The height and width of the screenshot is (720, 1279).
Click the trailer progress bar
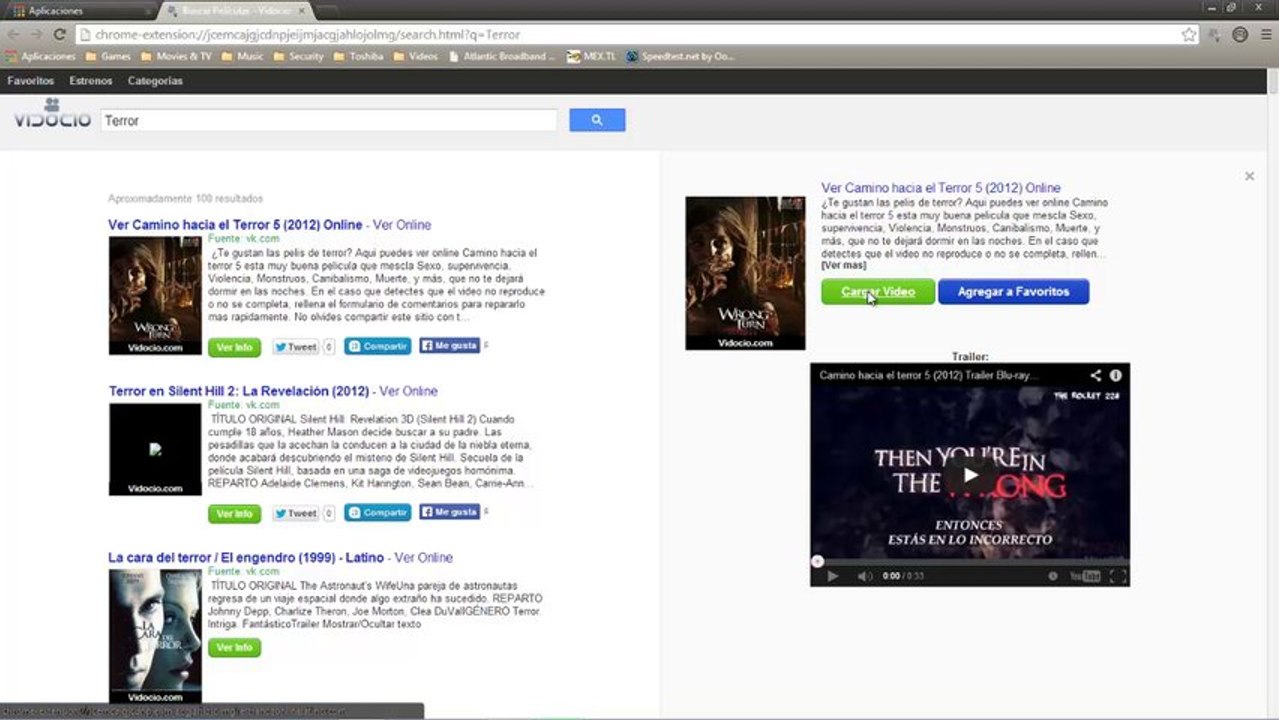pyautogui.click(x=970, y=561)
